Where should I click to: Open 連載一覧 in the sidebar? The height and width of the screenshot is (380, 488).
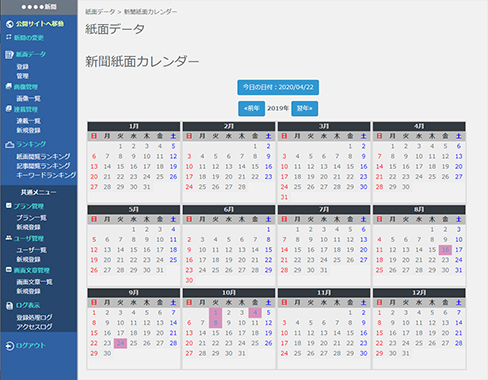(29, 121)
